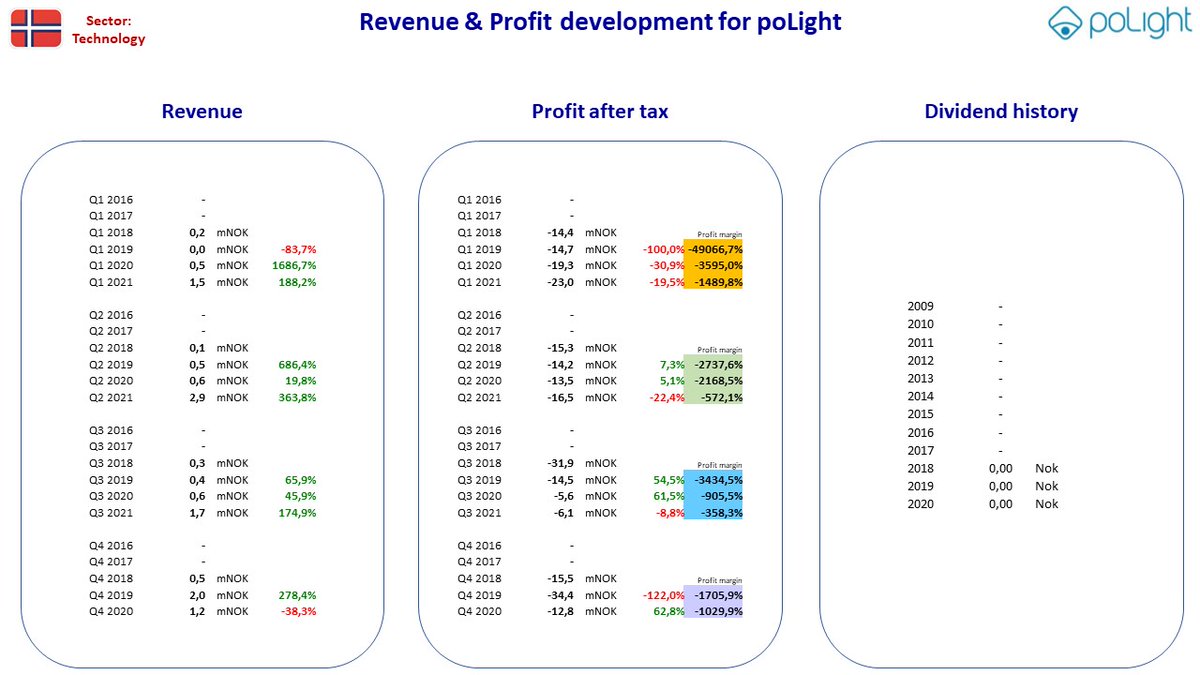The width and height of the screenshot is (1200, 675).
Task: Click the -100,0% profit change value
Action: [665, 249]
